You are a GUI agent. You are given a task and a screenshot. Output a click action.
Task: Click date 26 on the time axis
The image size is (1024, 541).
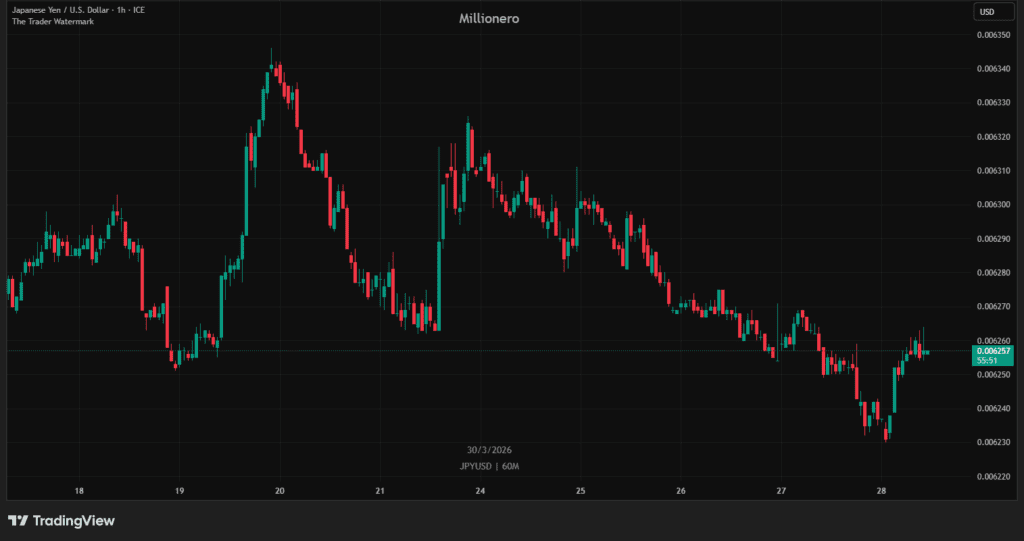[x=681, y=491]
